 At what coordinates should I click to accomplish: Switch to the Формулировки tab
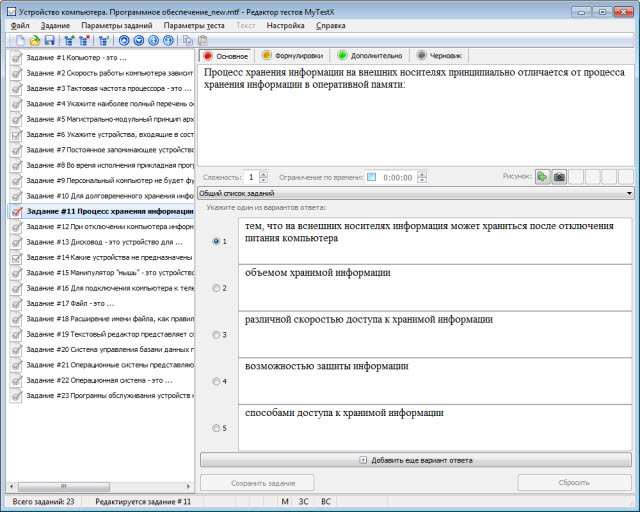(x=293, y=56)
